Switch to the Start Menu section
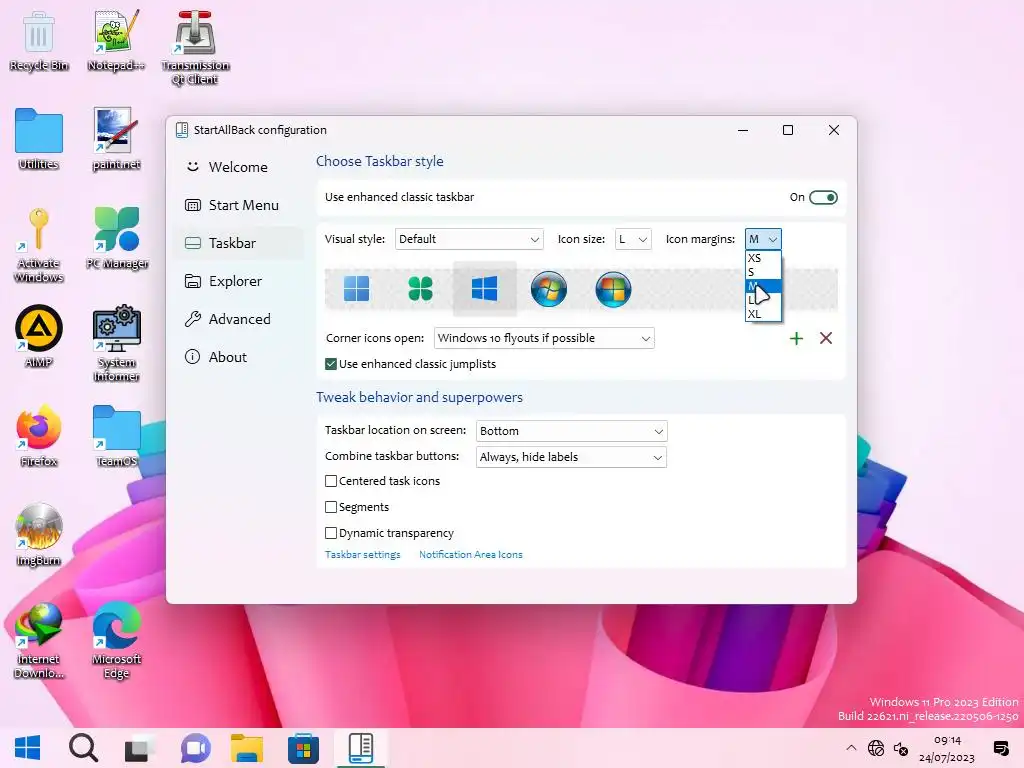The width and height of the screenshot is (1024, 768). (x=238, y=205)
